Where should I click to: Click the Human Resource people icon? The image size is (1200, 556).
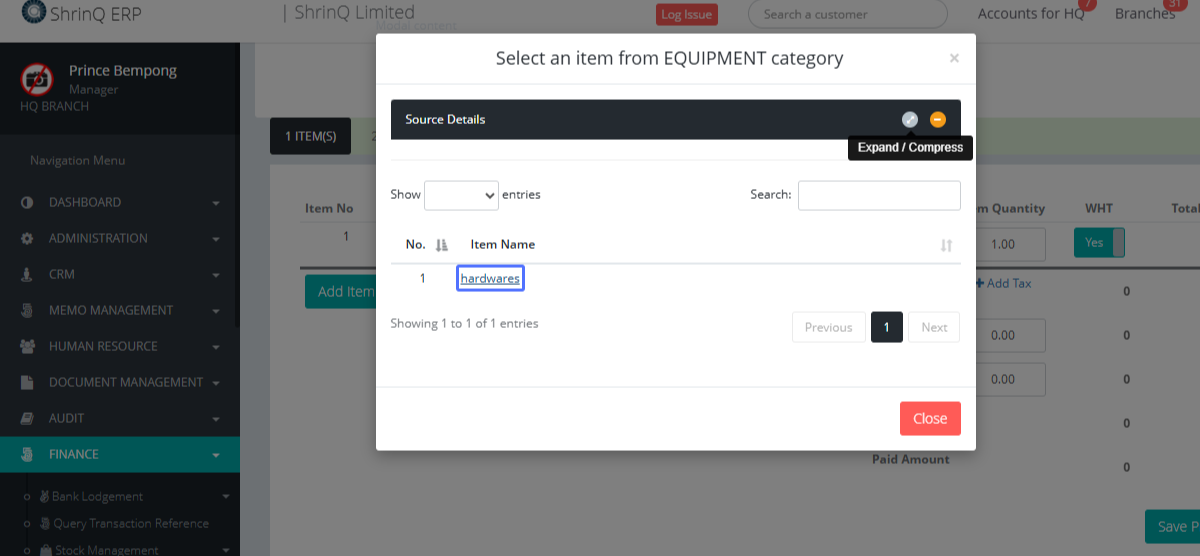[x=27, y=347]
